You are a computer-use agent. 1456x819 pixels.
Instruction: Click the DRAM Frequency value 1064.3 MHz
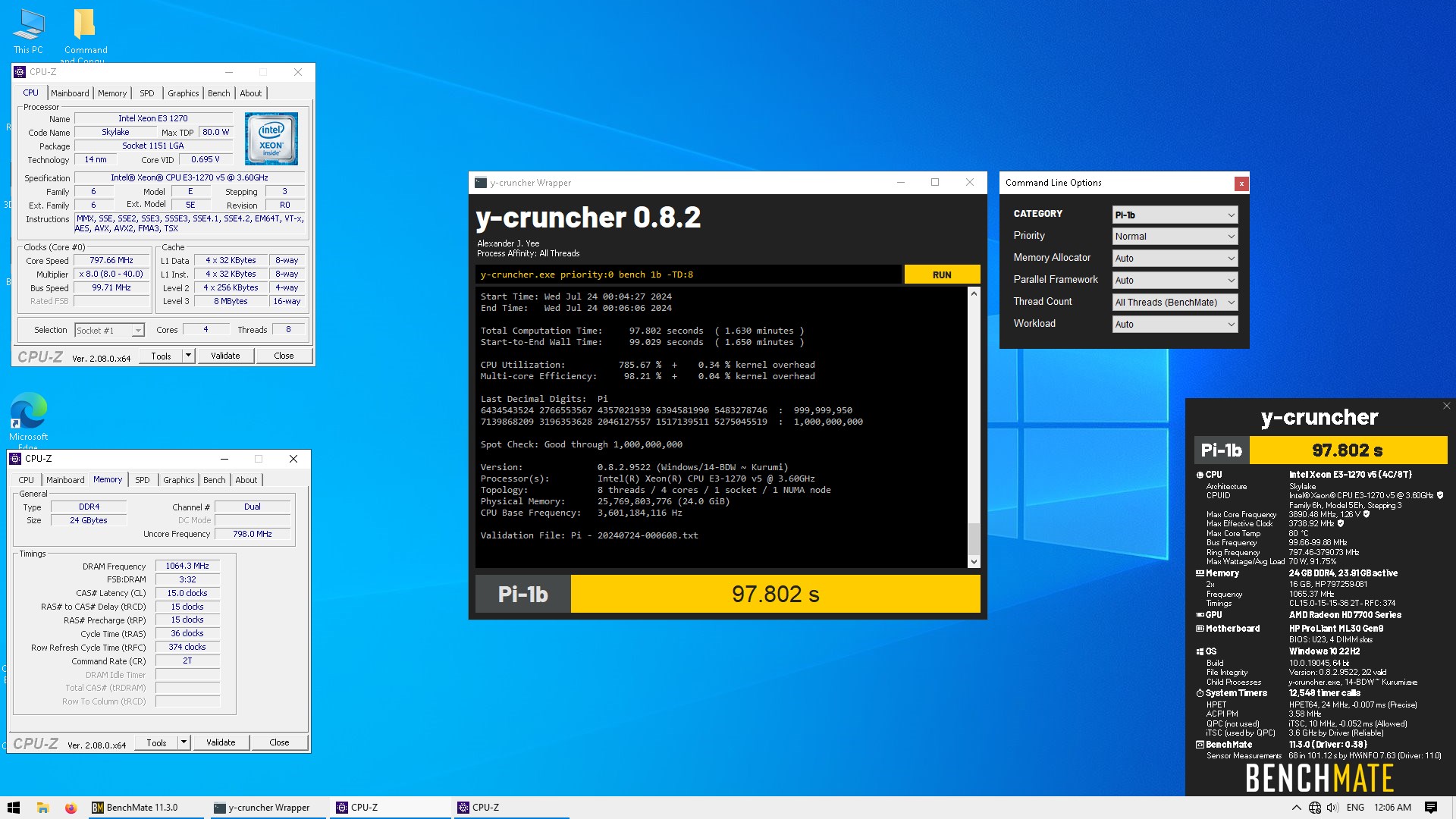[x=187, y=566]
